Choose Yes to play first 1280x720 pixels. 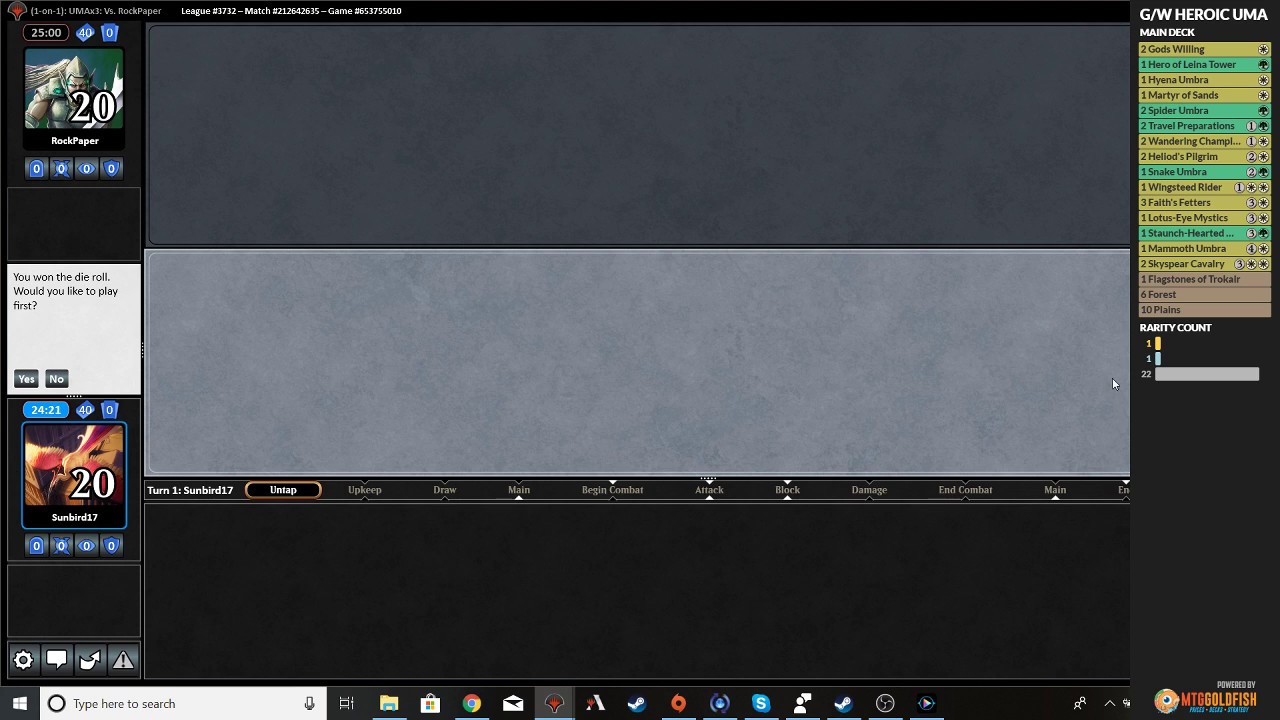[x=26, y=379]
